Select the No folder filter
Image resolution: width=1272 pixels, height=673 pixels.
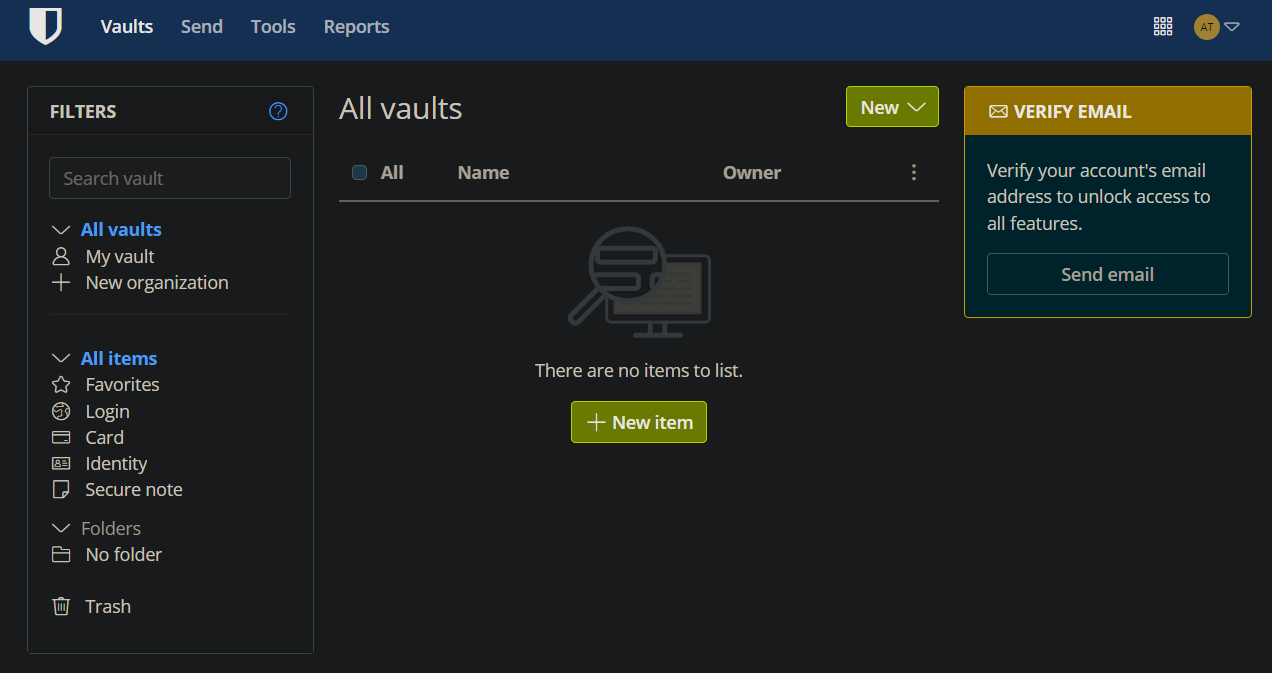click(124, 554)
